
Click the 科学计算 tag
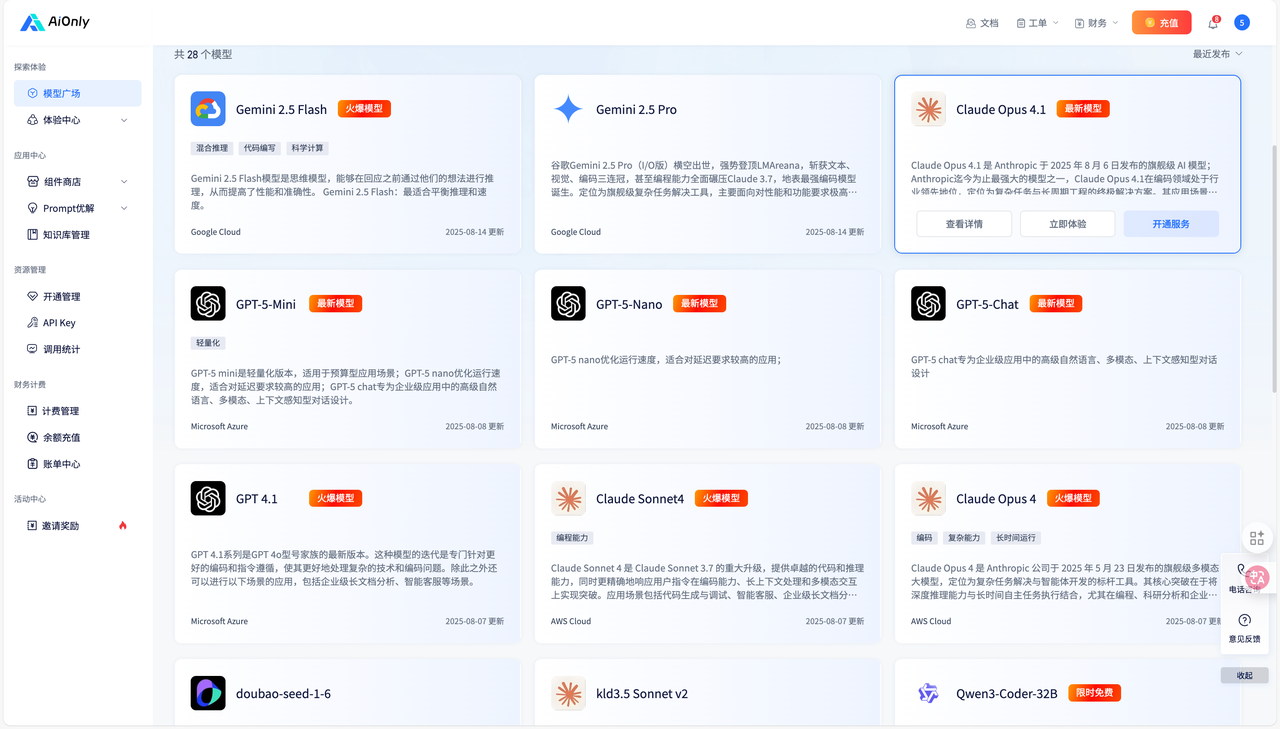click(307, 148)
